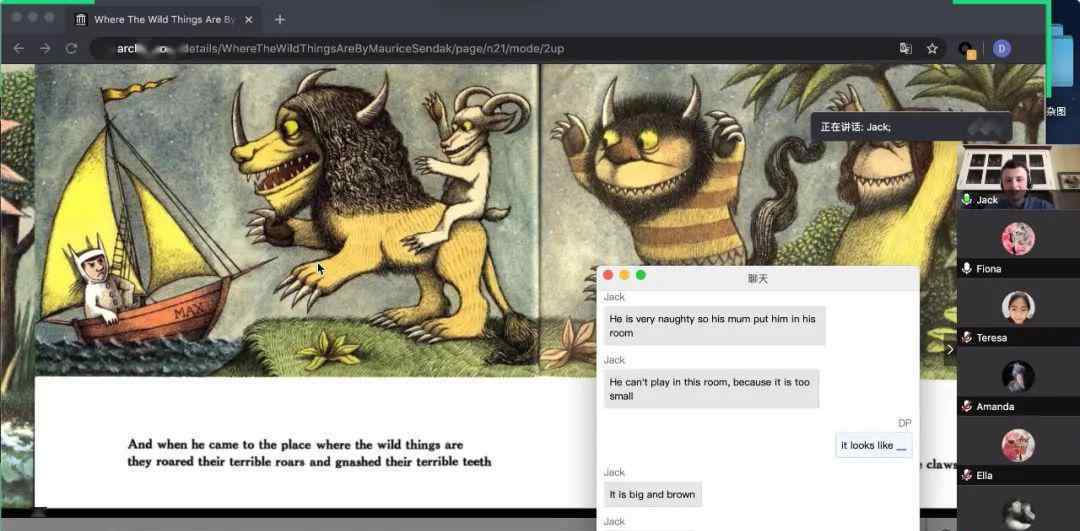Select Fiona's avatar thumbnail

tap(1017, 239)
